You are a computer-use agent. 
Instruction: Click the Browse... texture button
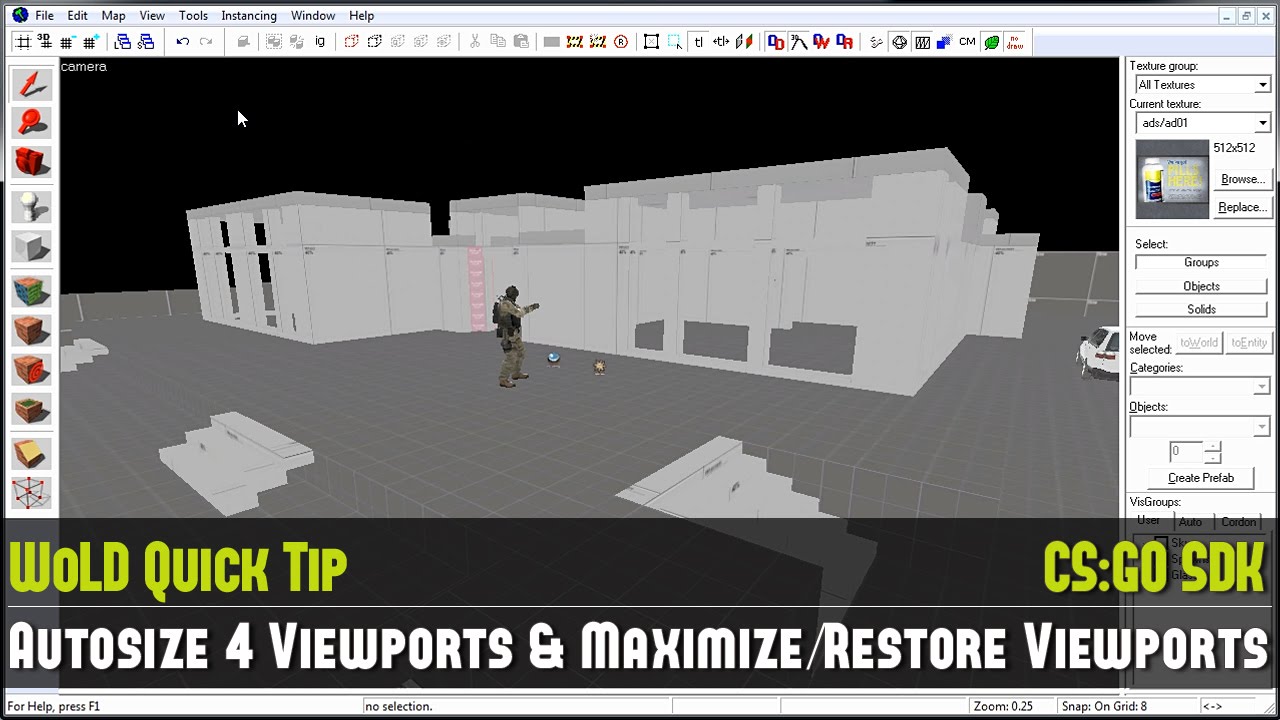click(1242, 179)
